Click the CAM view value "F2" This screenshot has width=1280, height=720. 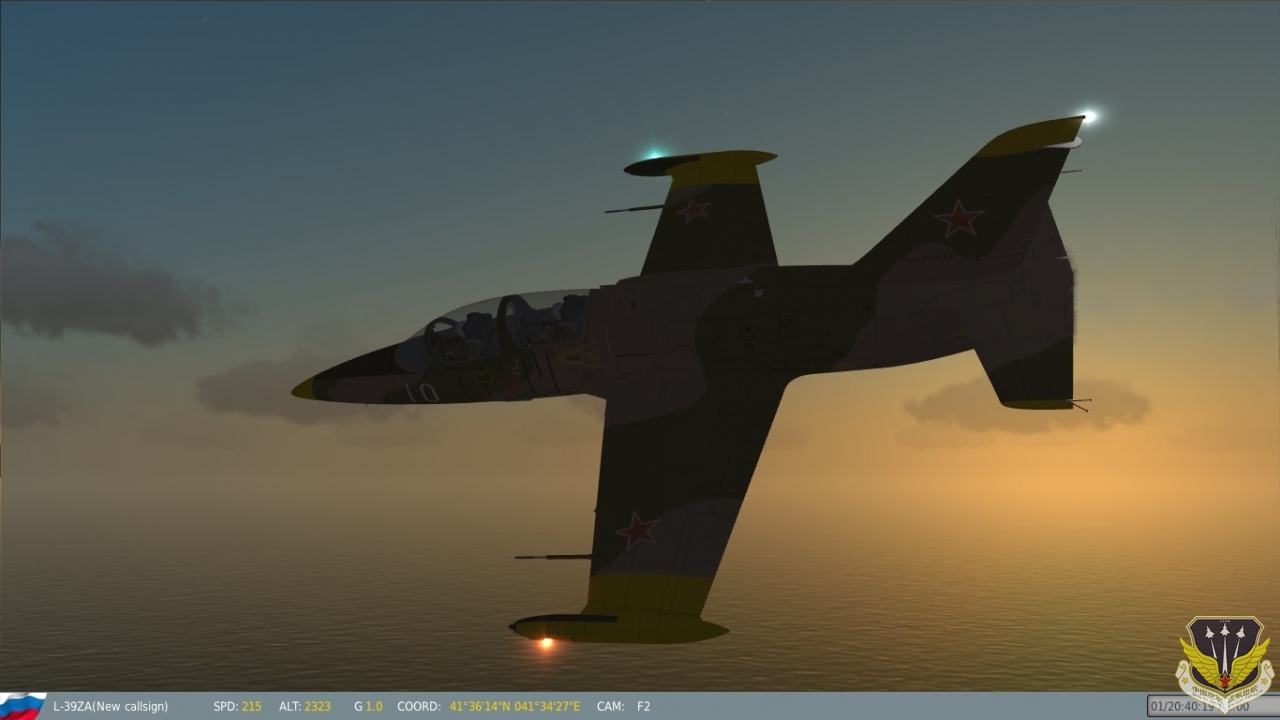click(x=644, y=706)
